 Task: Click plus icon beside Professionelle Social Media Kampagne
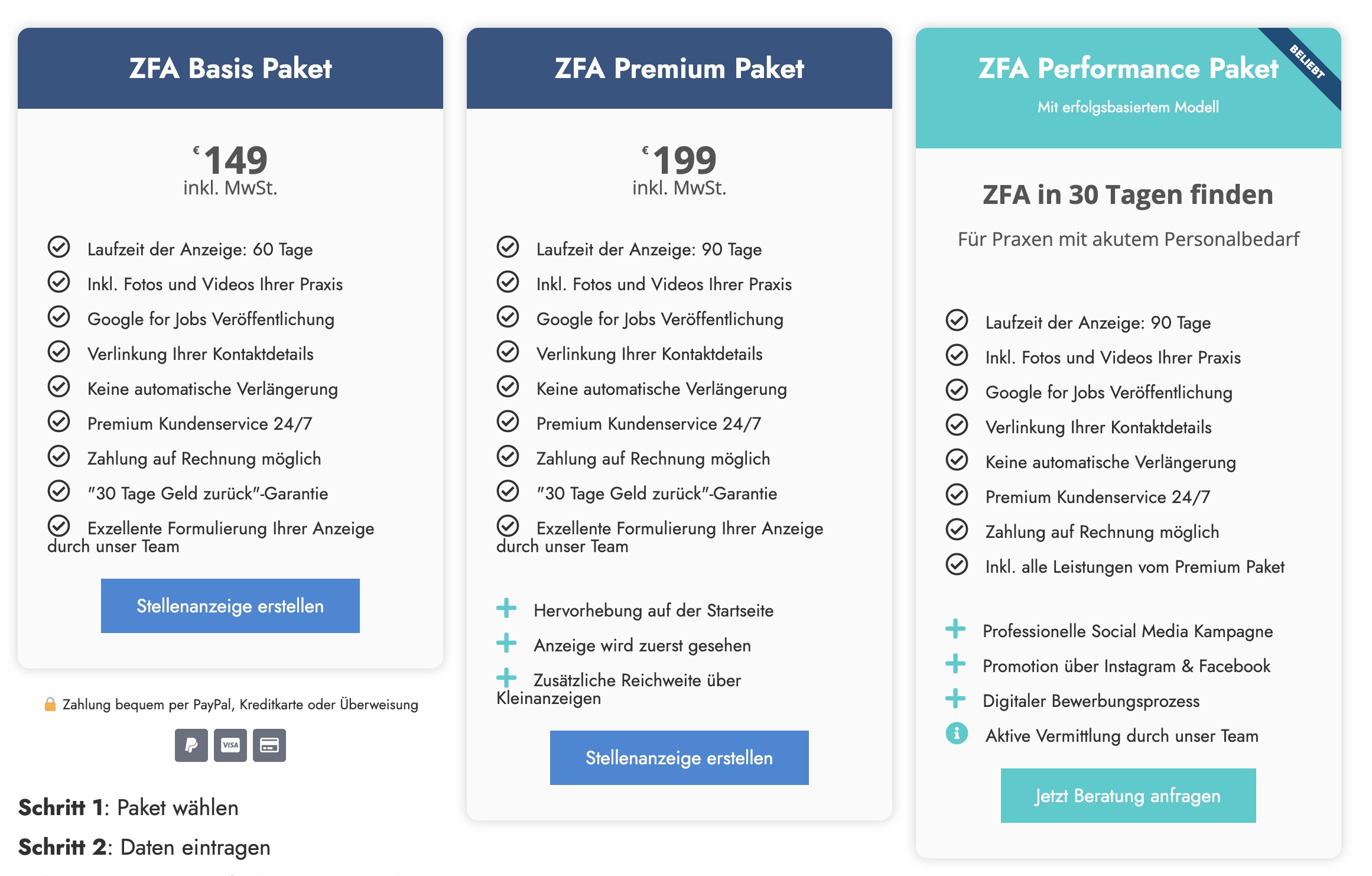[x=955, y=629]
